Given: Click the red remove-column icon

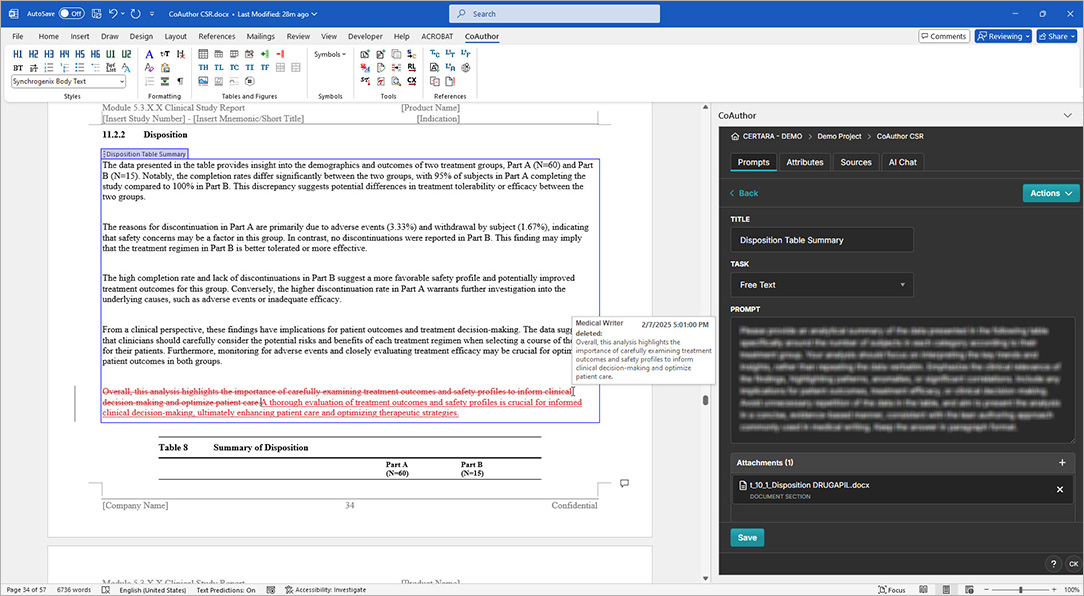Looking at the screenshot, I should [x=281, y=54].
